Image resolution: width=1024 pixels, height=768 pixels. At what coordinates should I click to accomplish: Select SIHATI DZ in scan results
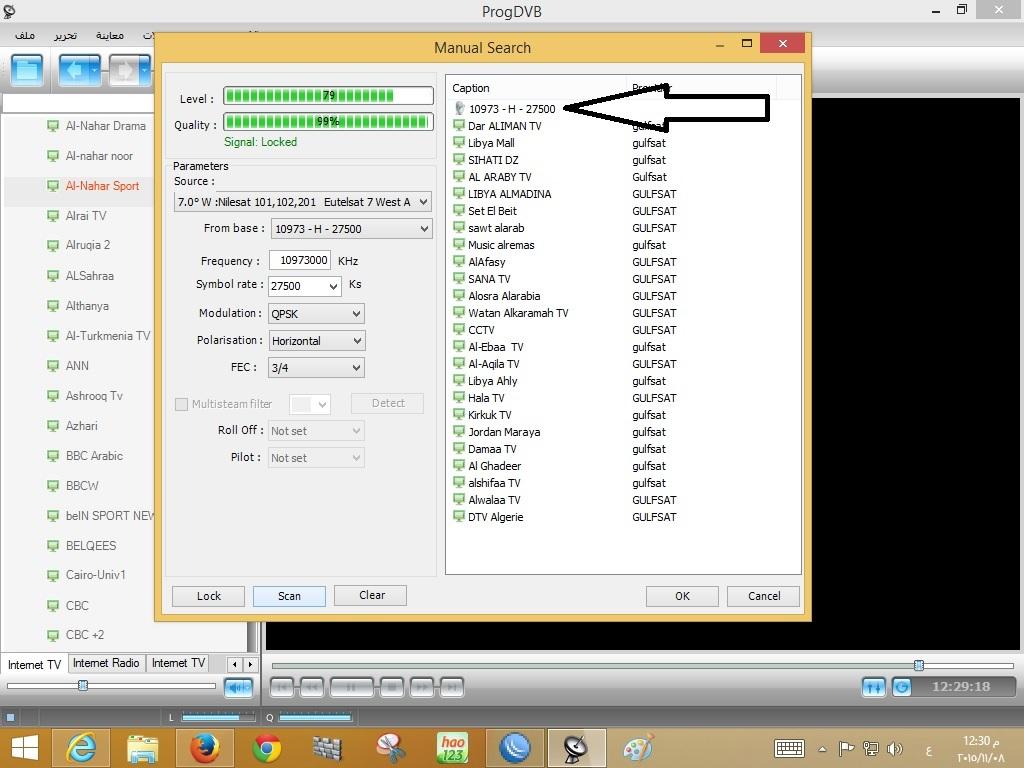tap(493, 160)
